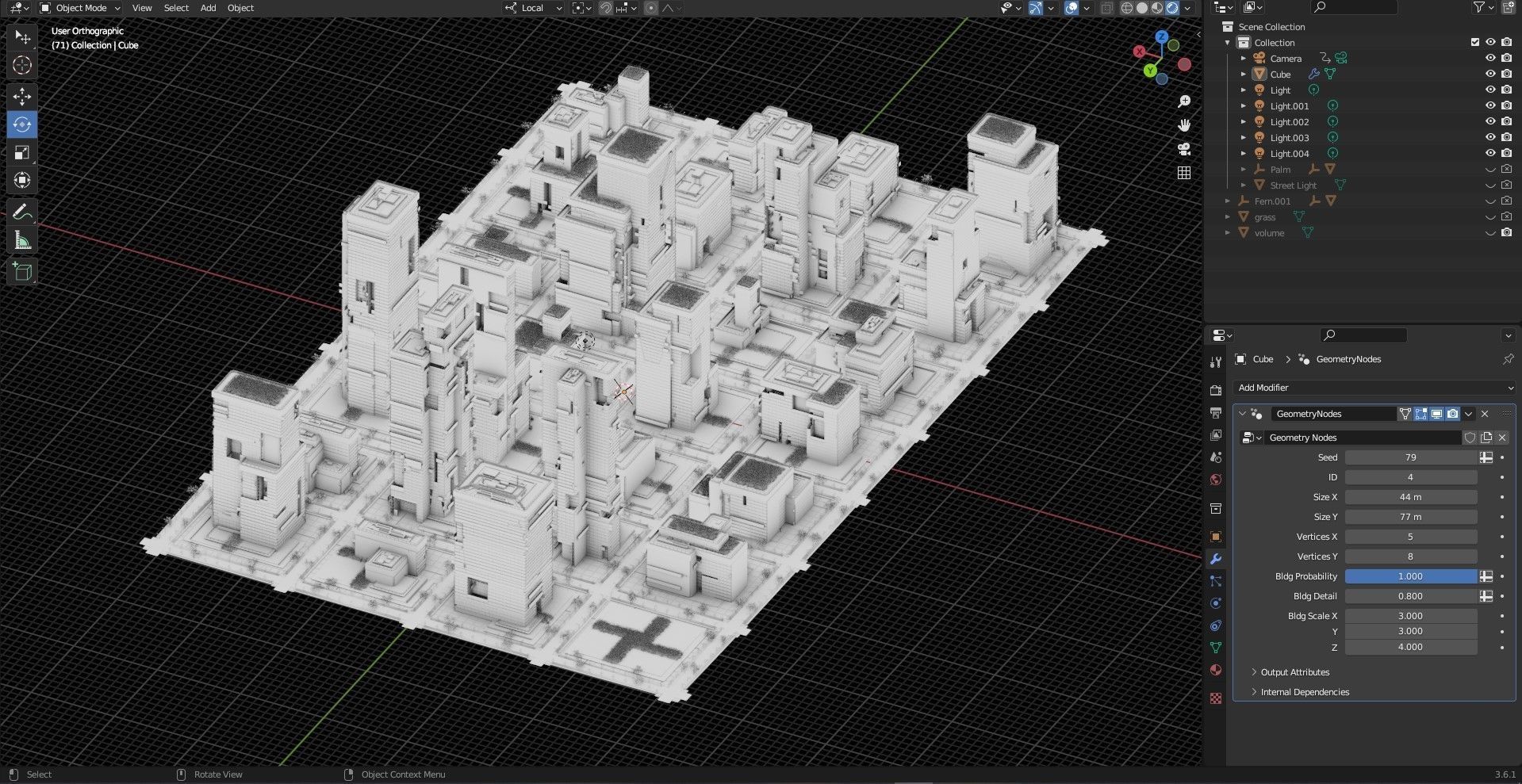Screen dimensions: 1522x784
Task: Show the Palm object in viewport
Action: (1490, 169)
